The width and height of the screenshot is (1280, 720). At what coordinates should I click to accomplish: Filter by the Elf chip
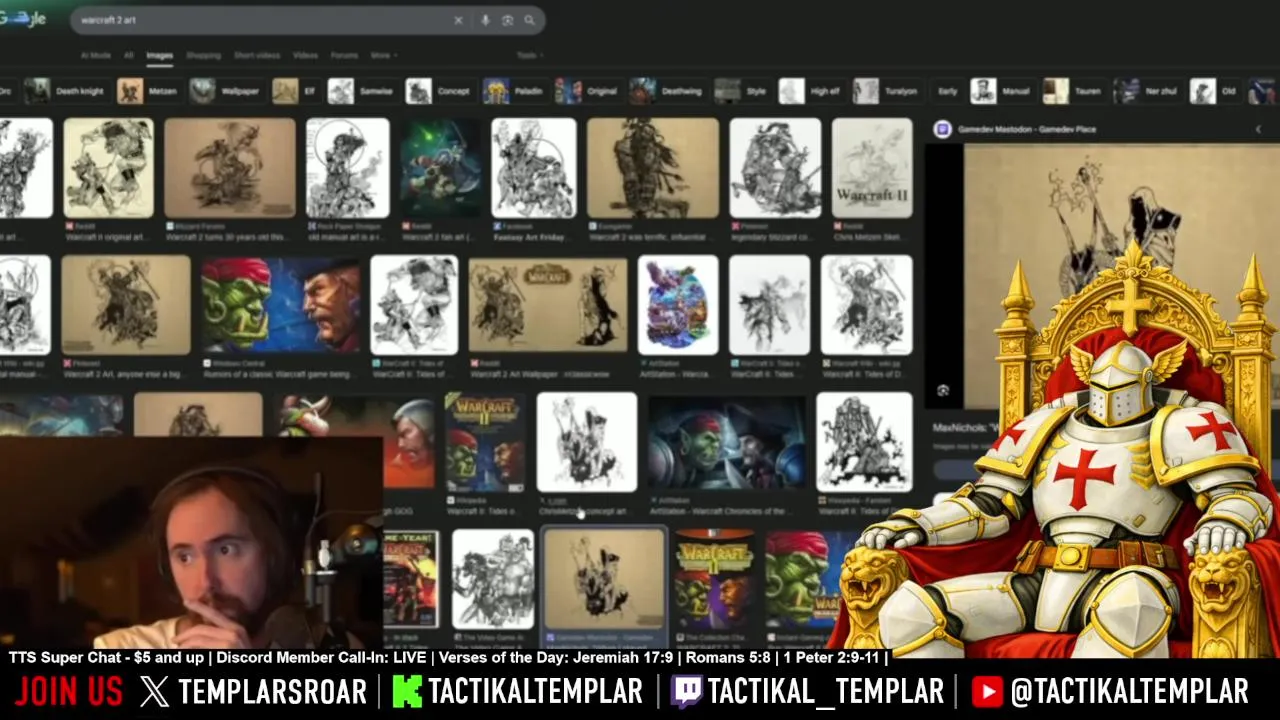point(296,91)
